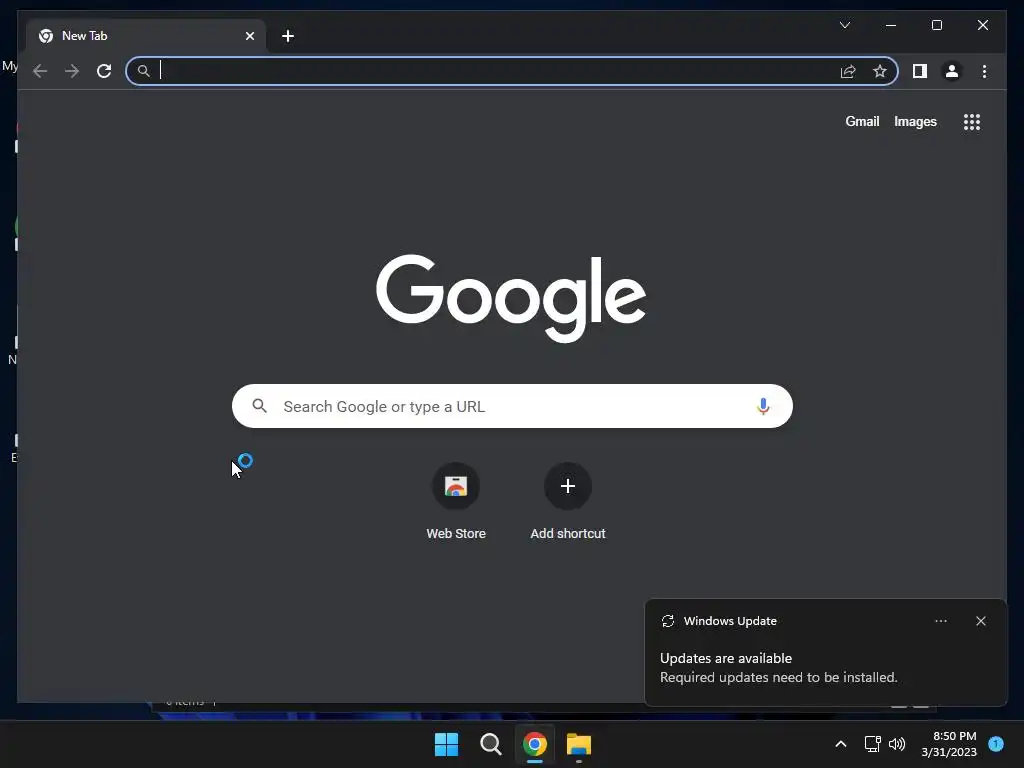Open Windows Update notification options menu

pyautogui.click(x=940, y=621)
